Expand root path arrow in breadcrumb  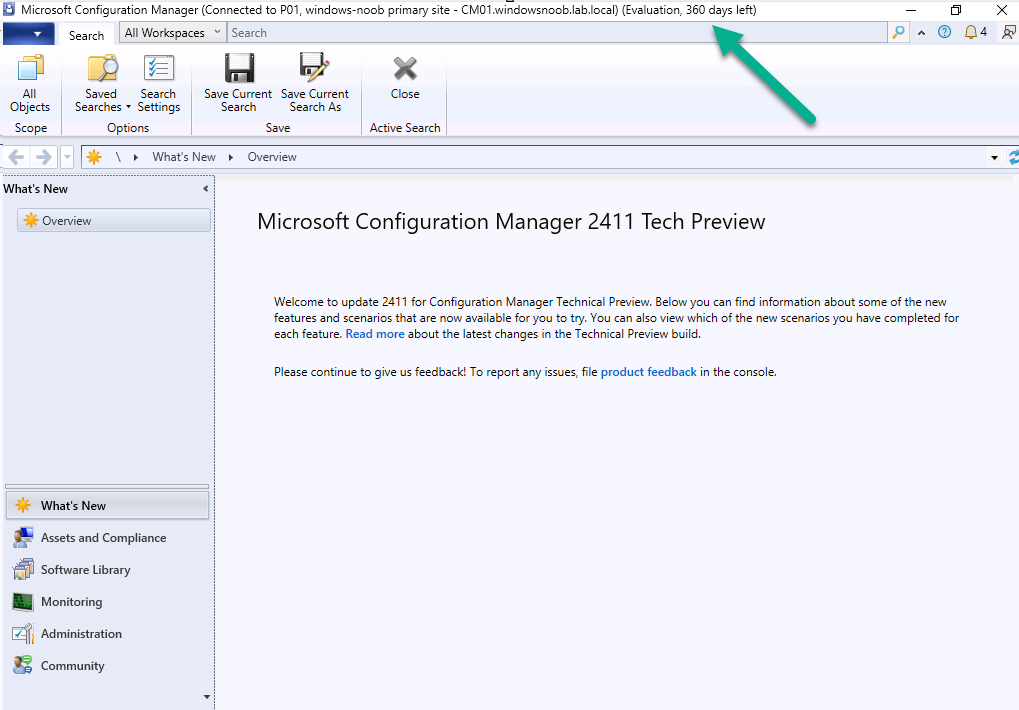[136, 157]
